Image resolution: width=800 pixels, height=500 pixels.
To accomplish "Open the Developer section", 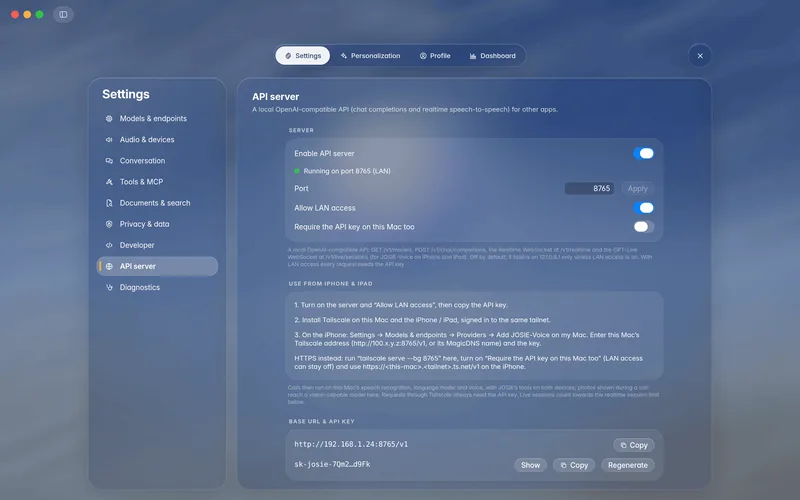I will coord(157,245).
